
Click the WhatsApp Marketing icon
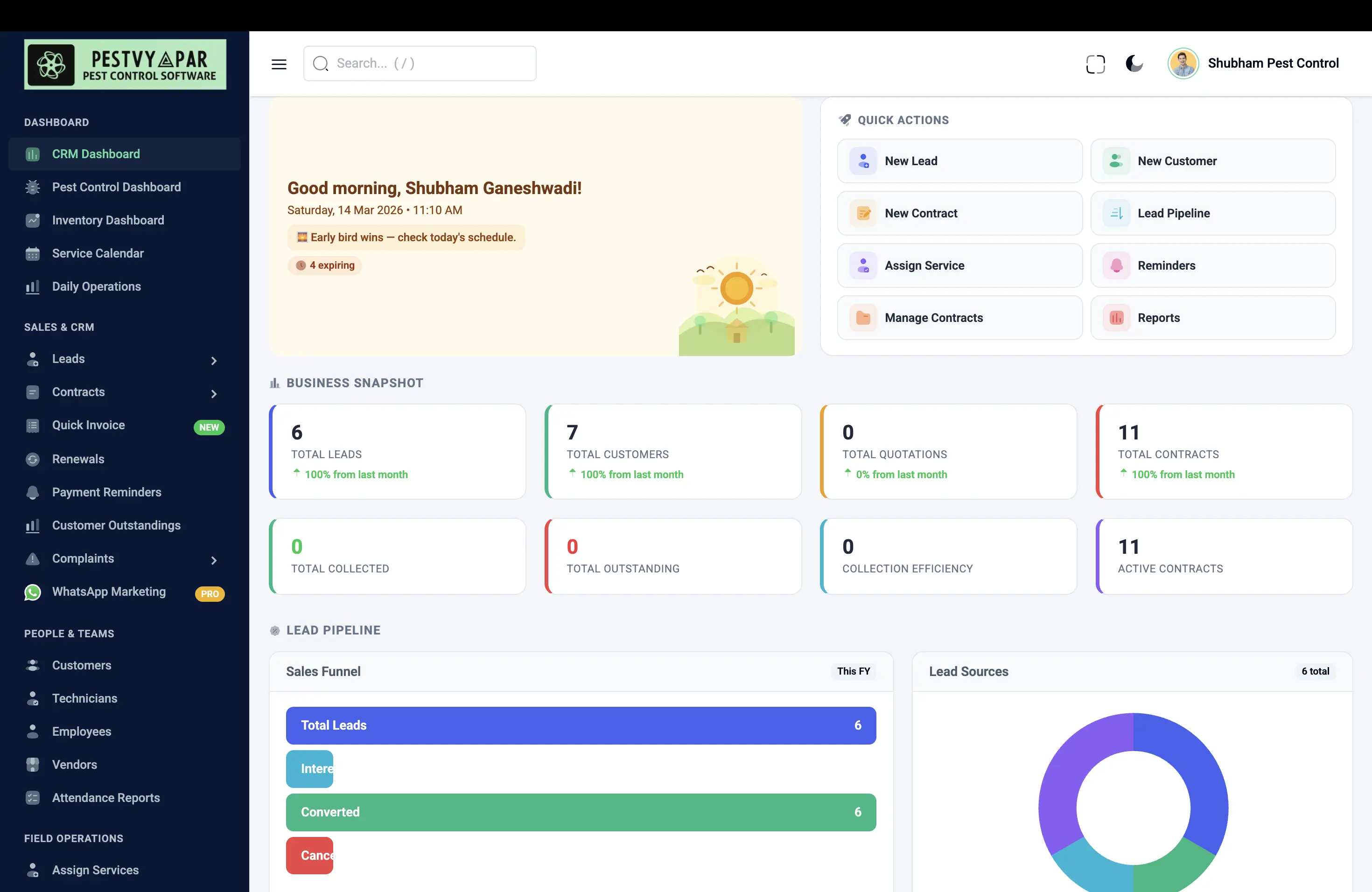tap(33, 592)
